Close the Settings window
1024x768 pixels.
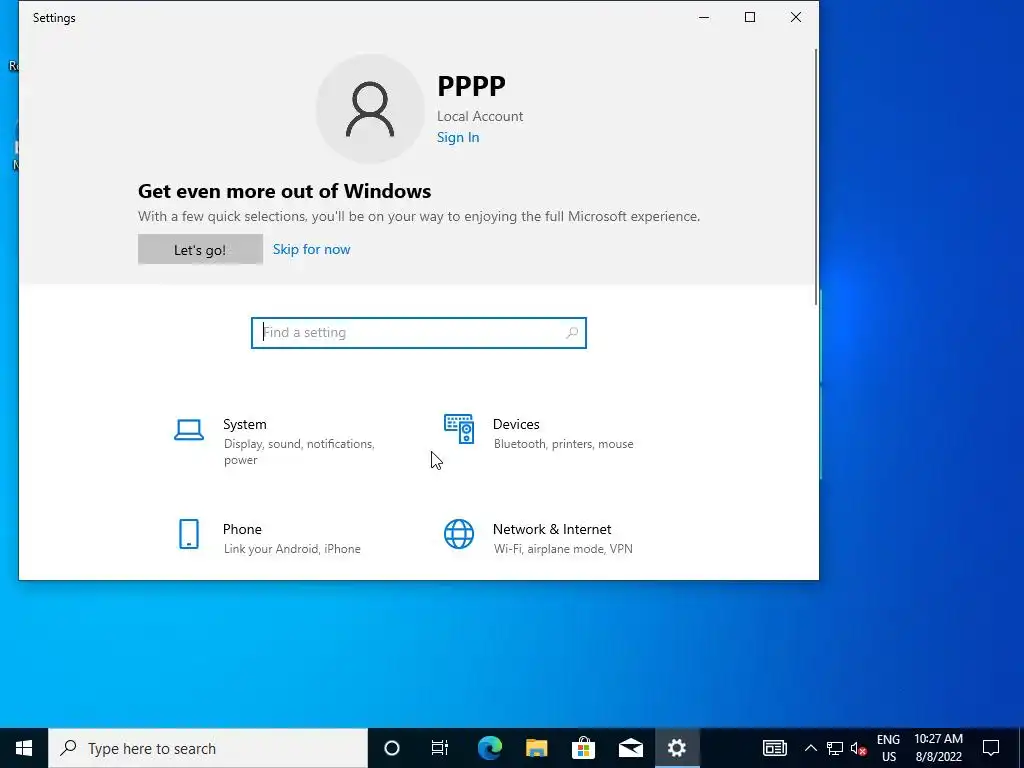pos(795,18)
